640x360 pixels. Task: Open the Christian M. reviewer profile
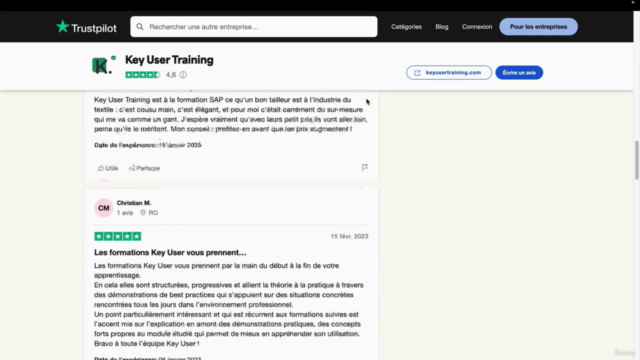click(134, 203)
